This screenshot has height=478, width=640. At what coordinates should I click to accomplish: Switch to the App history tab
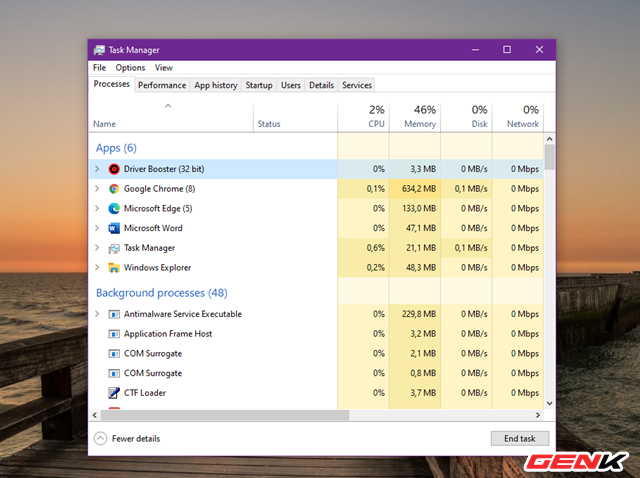point(216,85)
